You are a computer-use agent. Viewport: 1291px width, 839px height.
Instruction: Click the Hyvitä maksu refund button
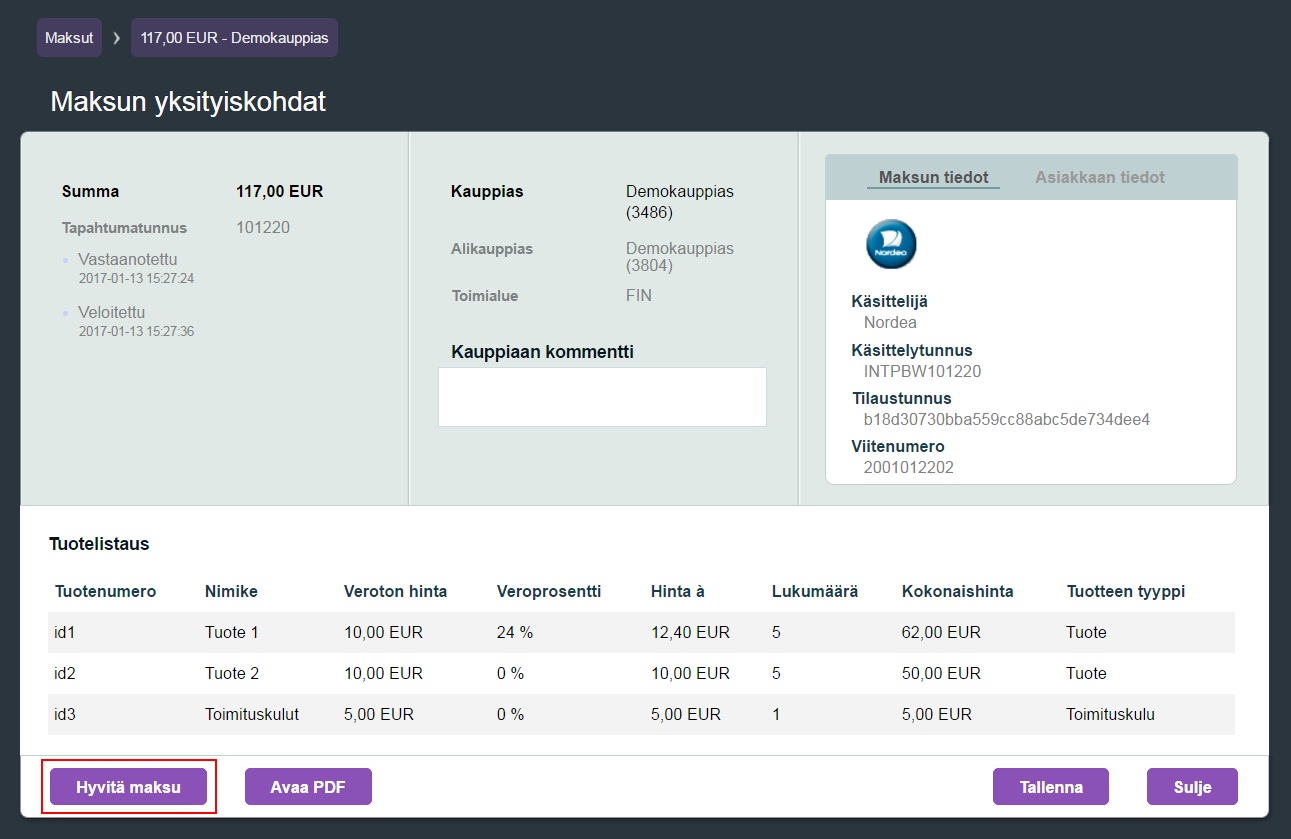coord(128,787)
